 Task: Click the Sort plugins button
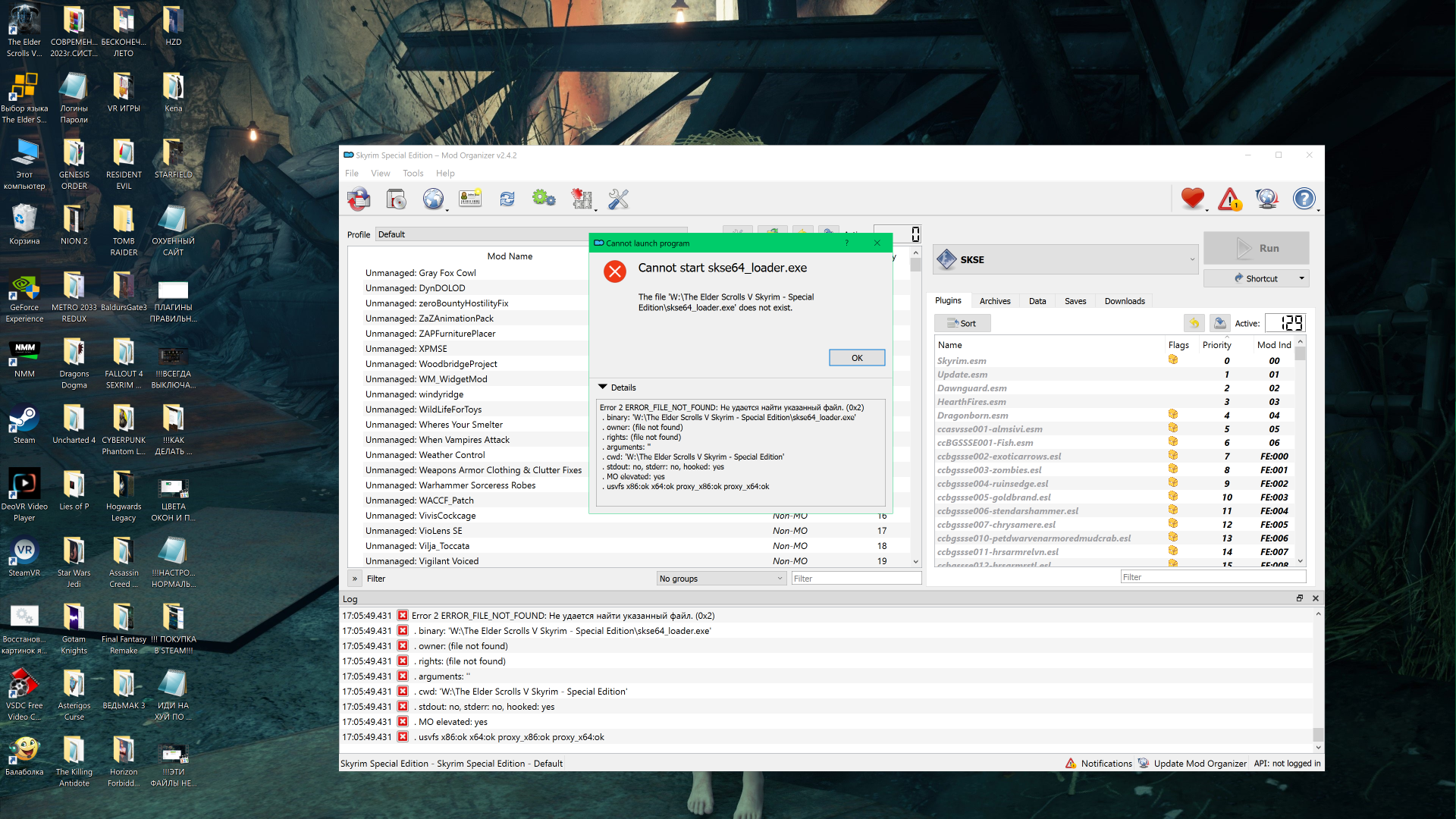pos(962,323)
